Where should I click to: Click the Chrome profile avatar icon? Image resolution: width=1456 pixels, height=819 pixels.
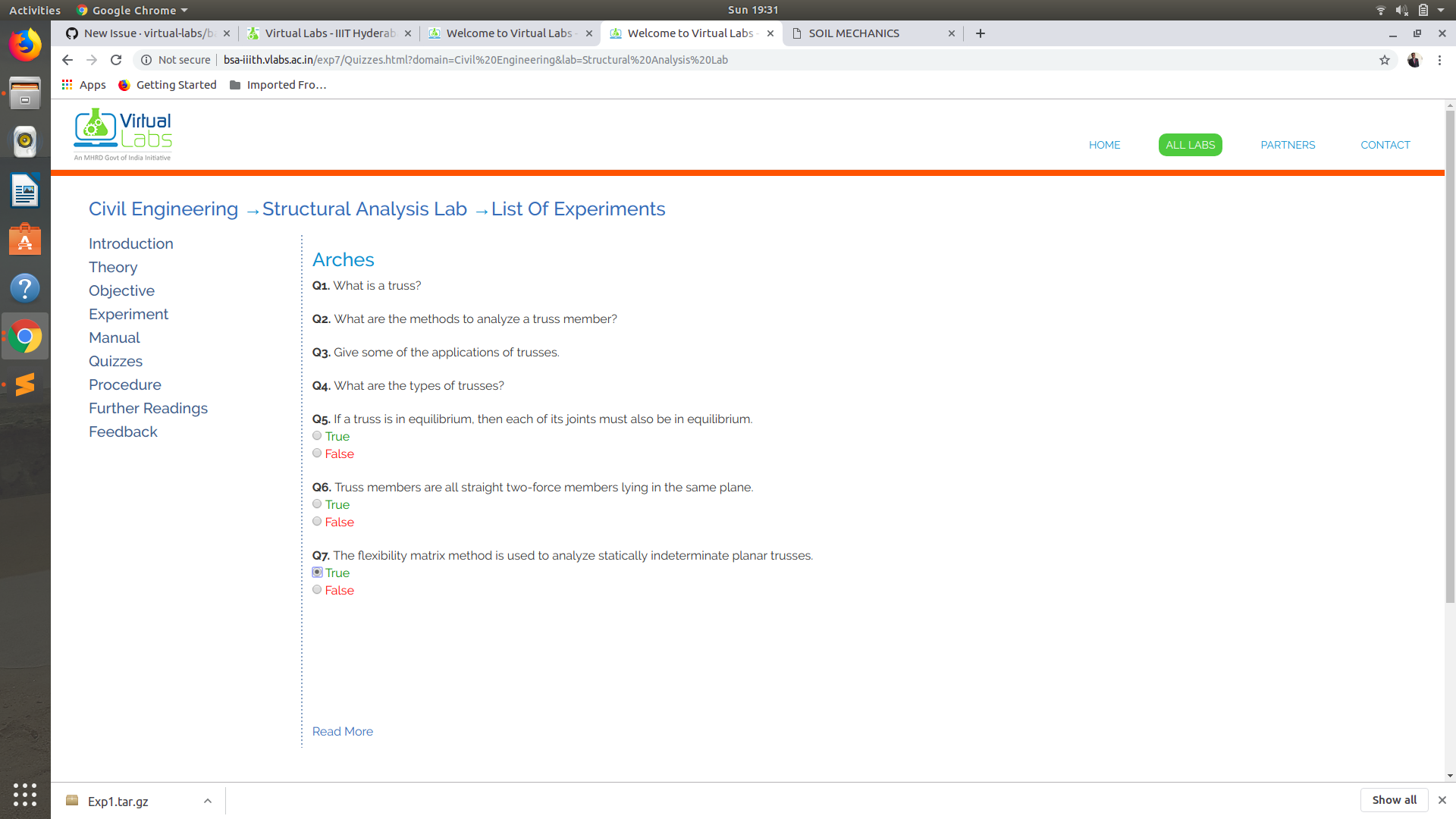pyautogui.click(x=1414, y=60)
